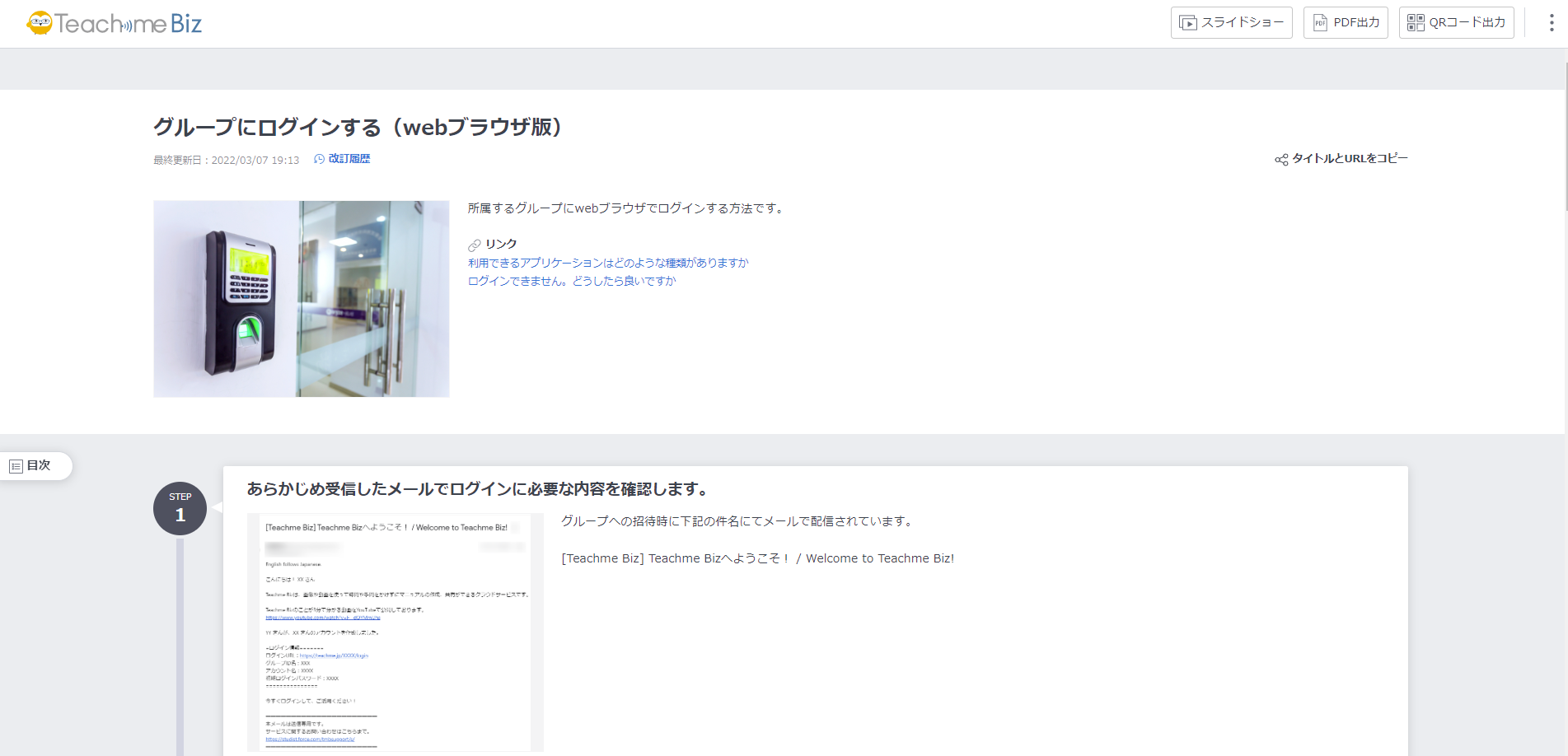Click the manual title グループにログインする

point(358,128)
